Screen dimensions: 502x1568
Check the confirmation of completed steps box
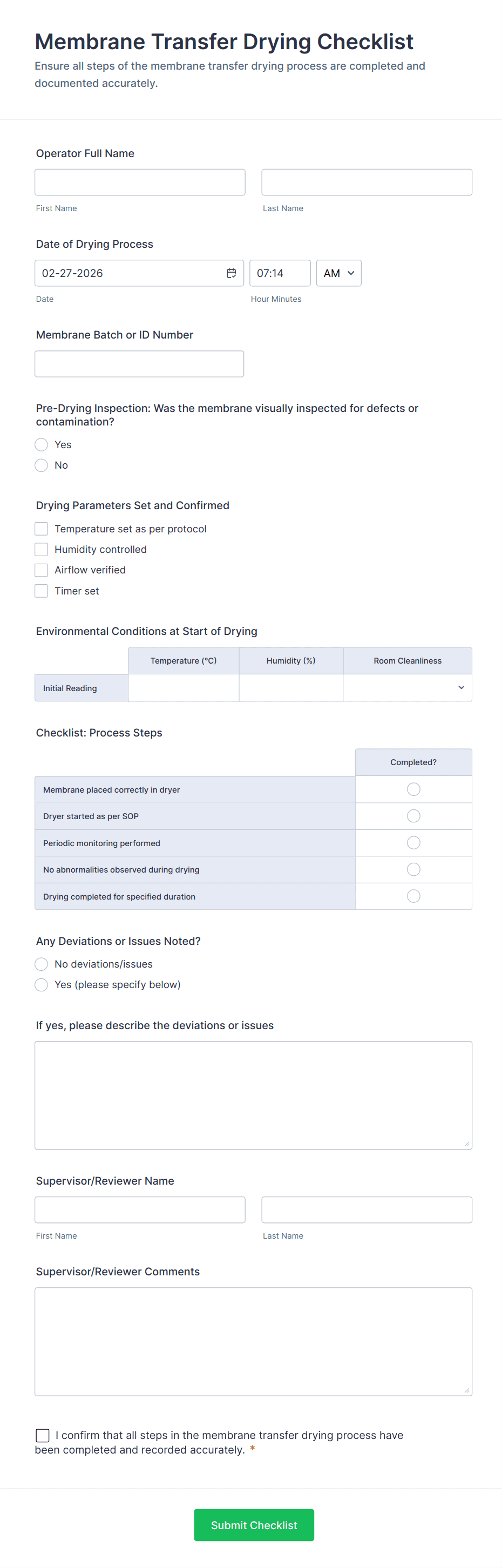tap(43, 1435)
